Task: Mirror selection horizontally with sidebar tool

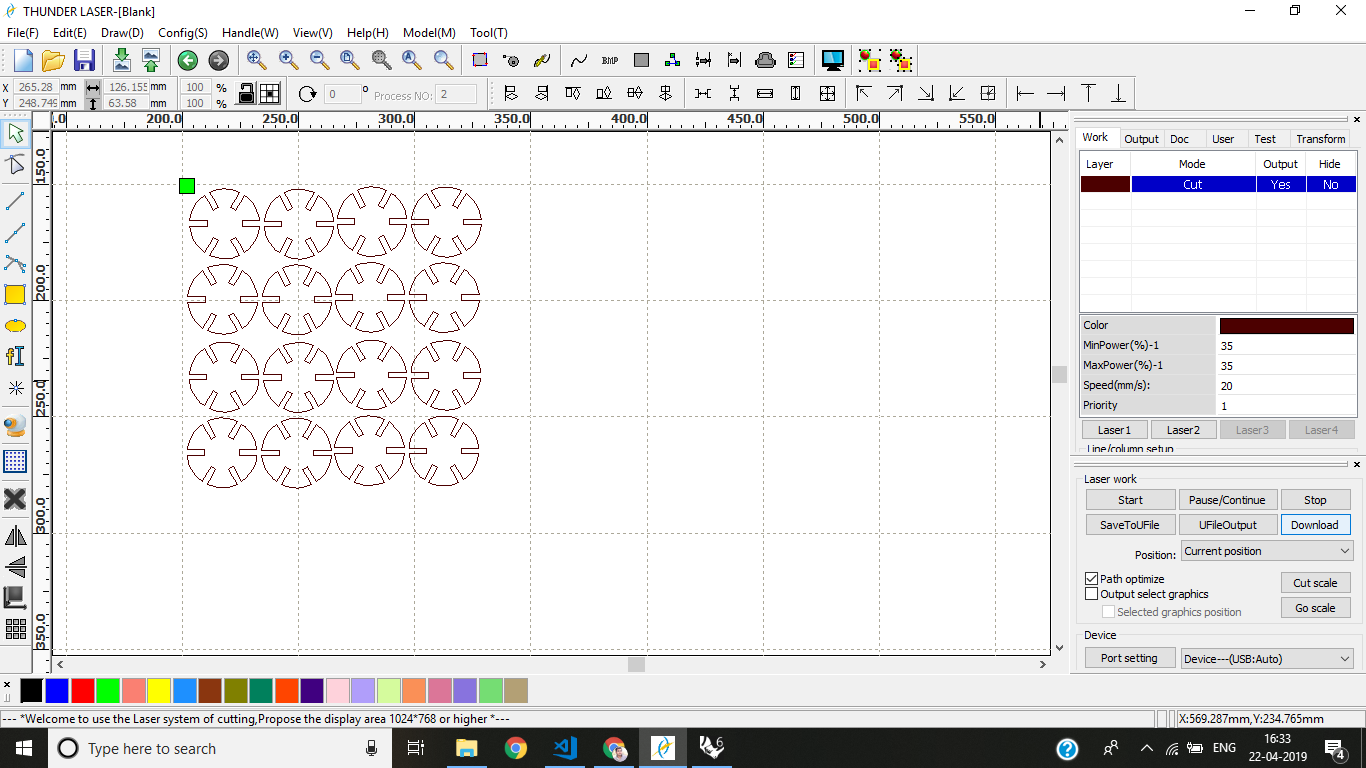Action: click(x=15, y=536)
